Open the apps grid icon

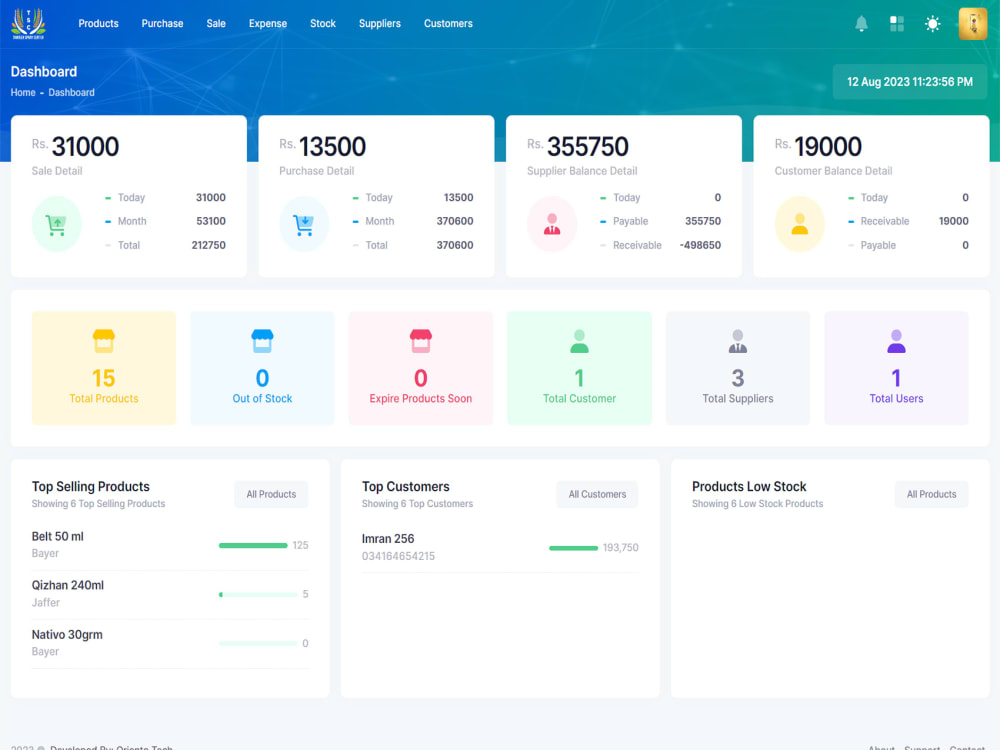(x=897, y=24)
